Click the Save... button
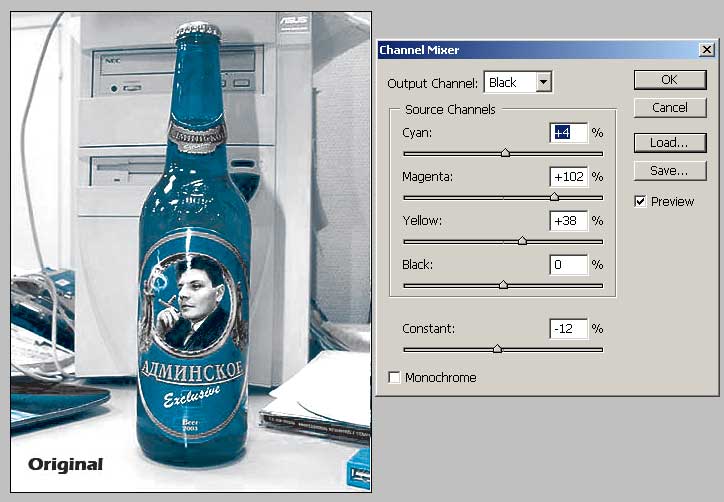The image size is (724, 502). (670, 171)
